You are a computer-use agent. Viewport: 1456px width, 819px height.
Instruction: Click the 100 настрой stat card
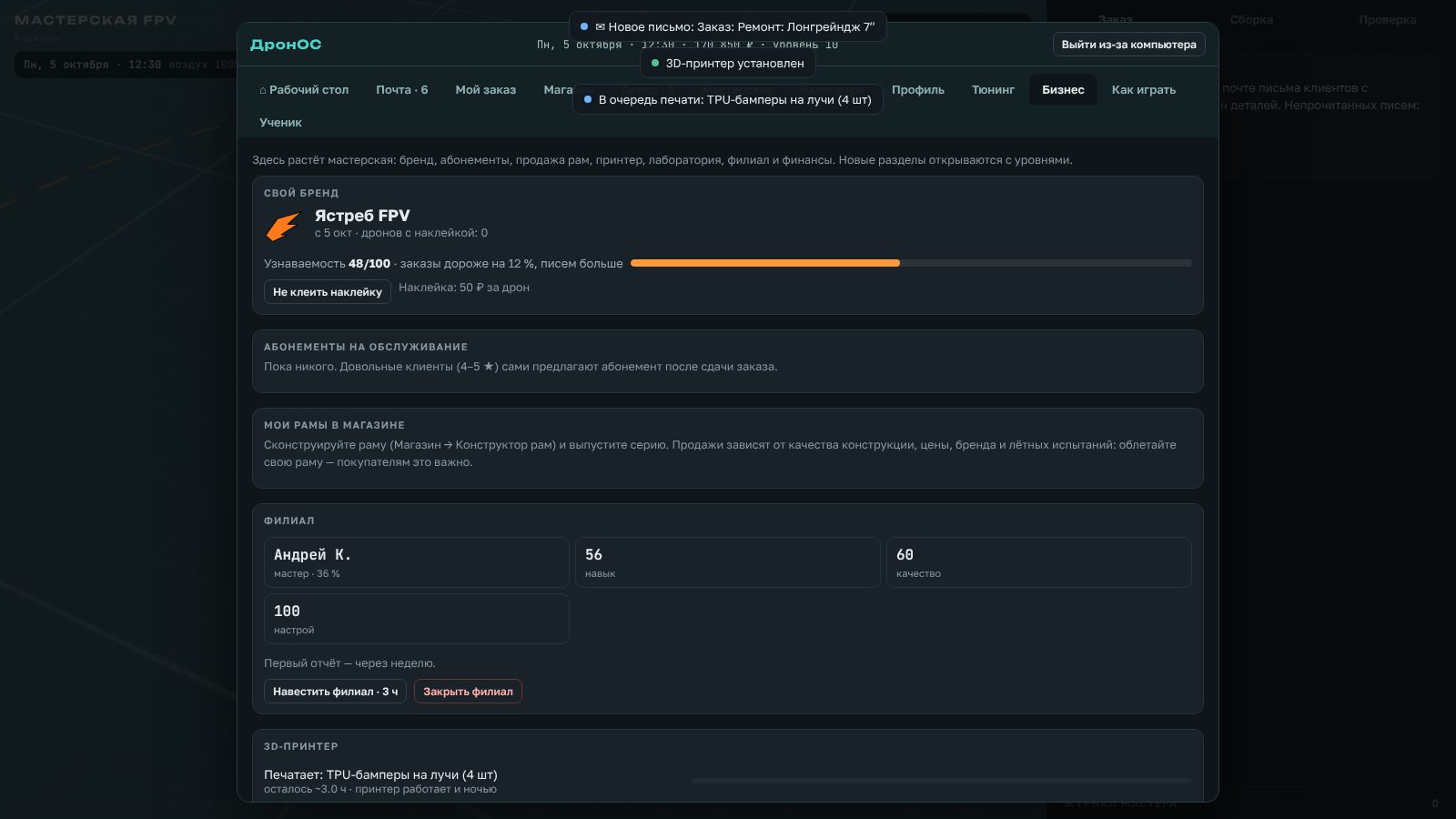click(417, 619)
